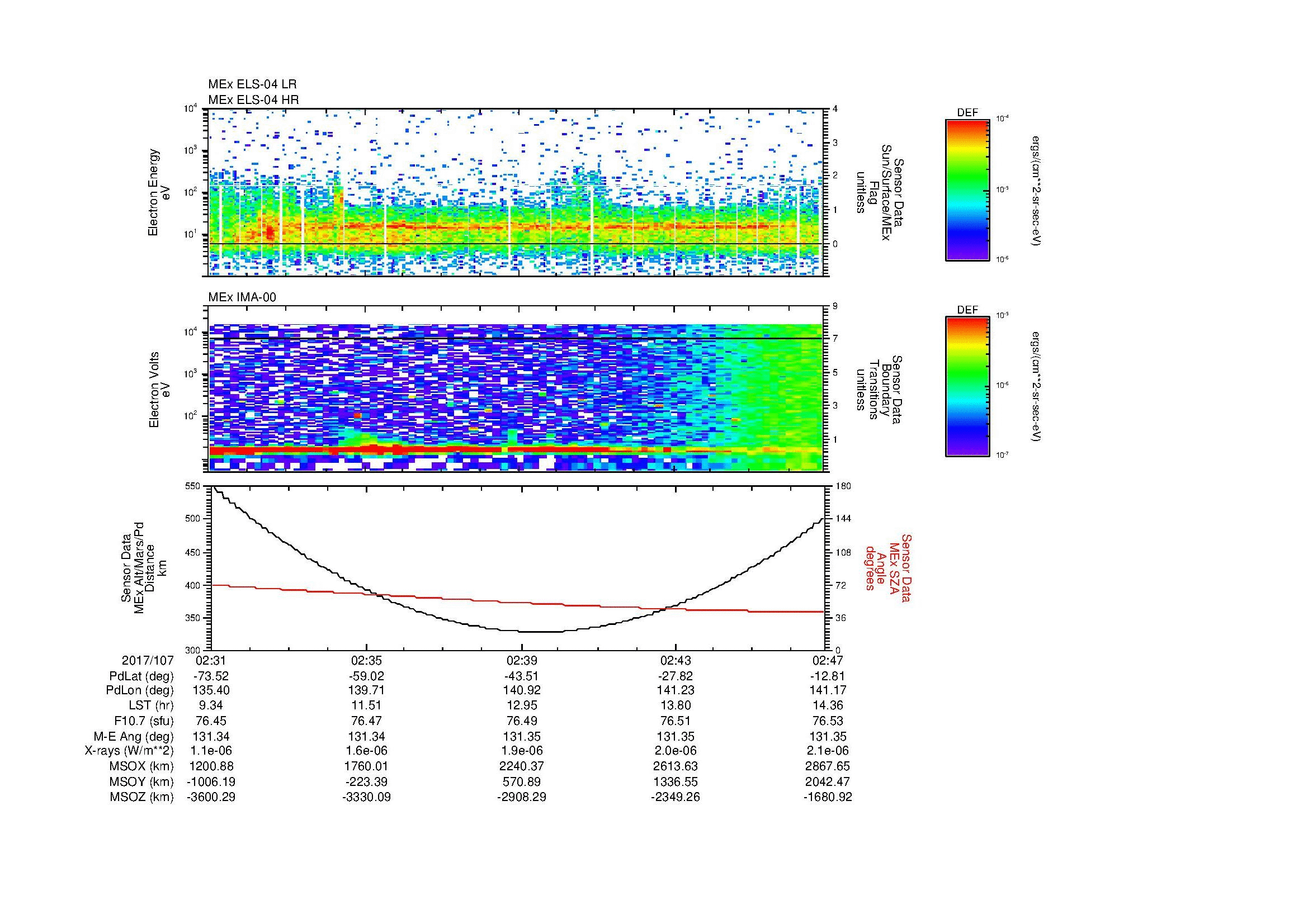Click the LST value '12.95'
This screenshot has height=924, width=1308.
tap(522, 705)
